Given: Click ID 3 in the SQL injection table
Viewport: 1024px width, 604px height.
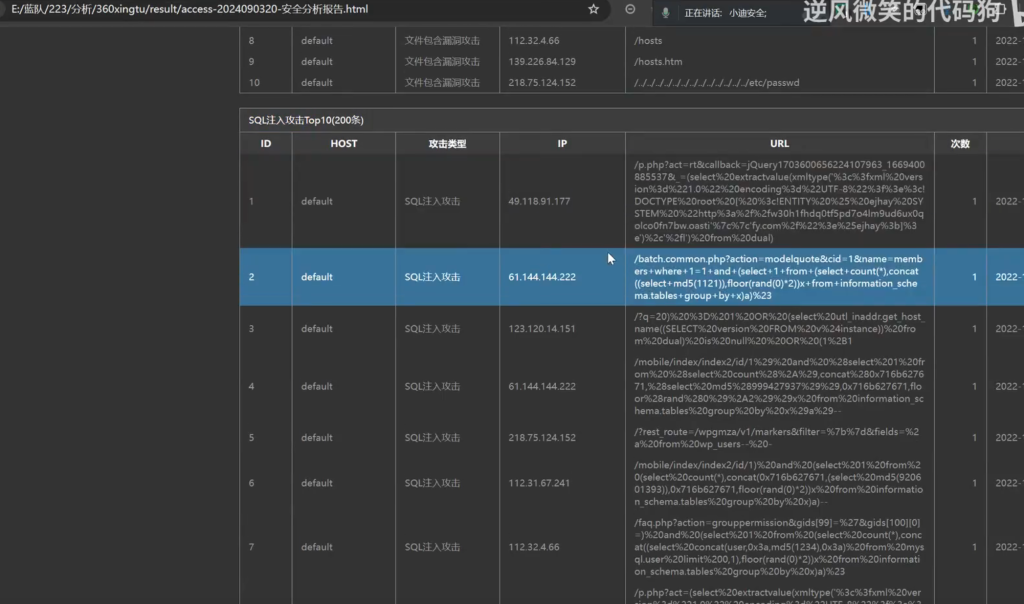Looking at the screenshot, I should pyautogui.click(x=251, y=328).
